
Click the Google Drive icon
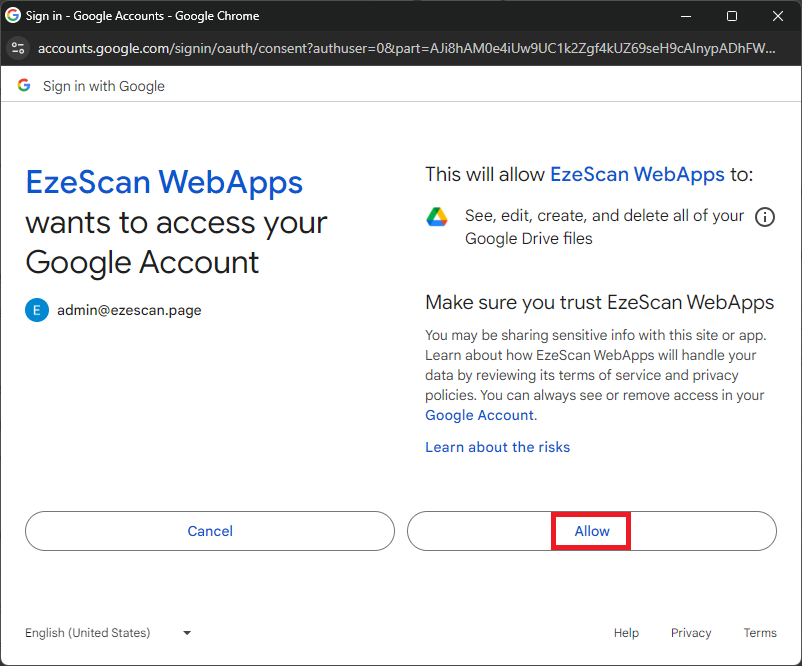437,217
